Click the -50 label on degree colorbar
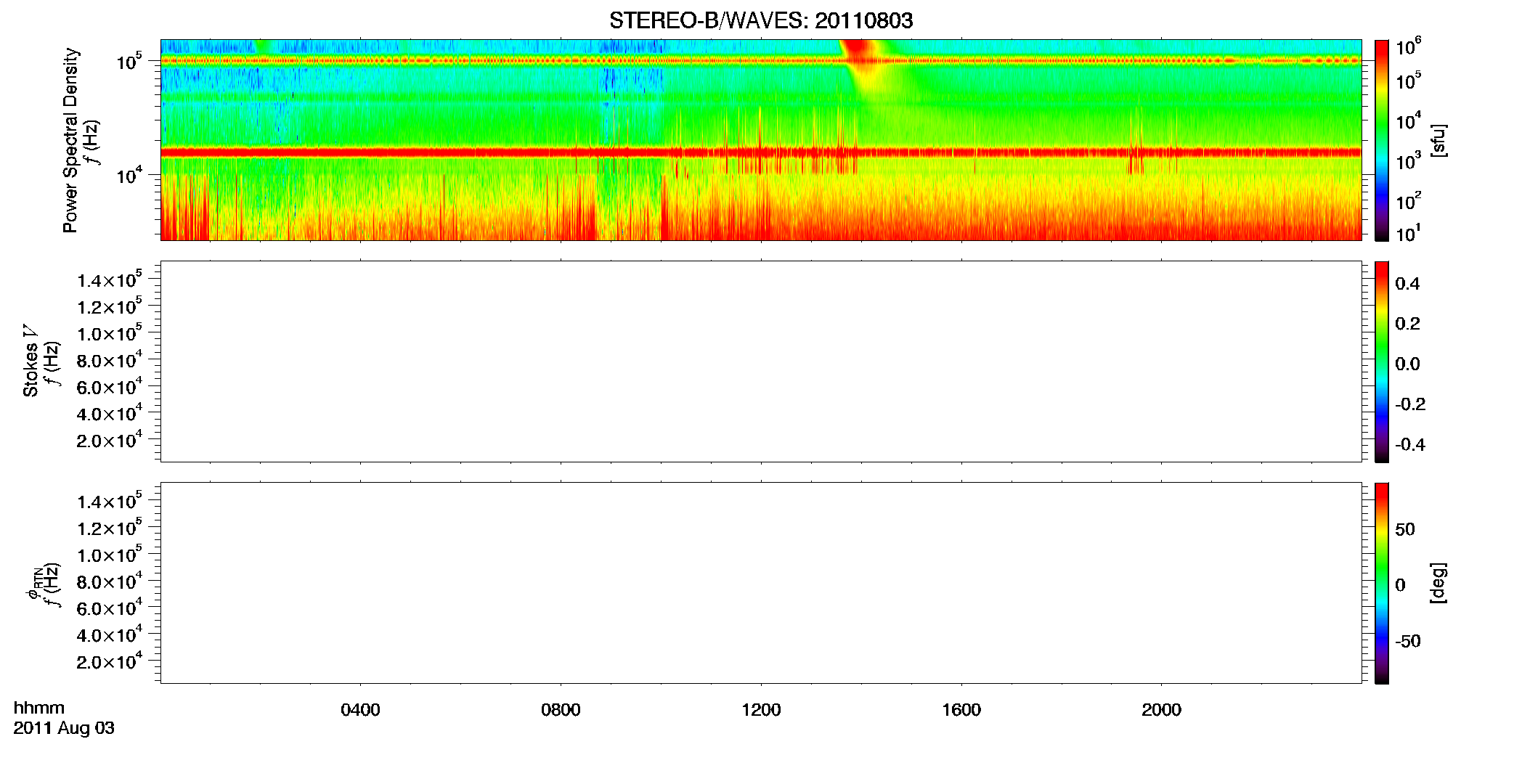 (1407, 641)
